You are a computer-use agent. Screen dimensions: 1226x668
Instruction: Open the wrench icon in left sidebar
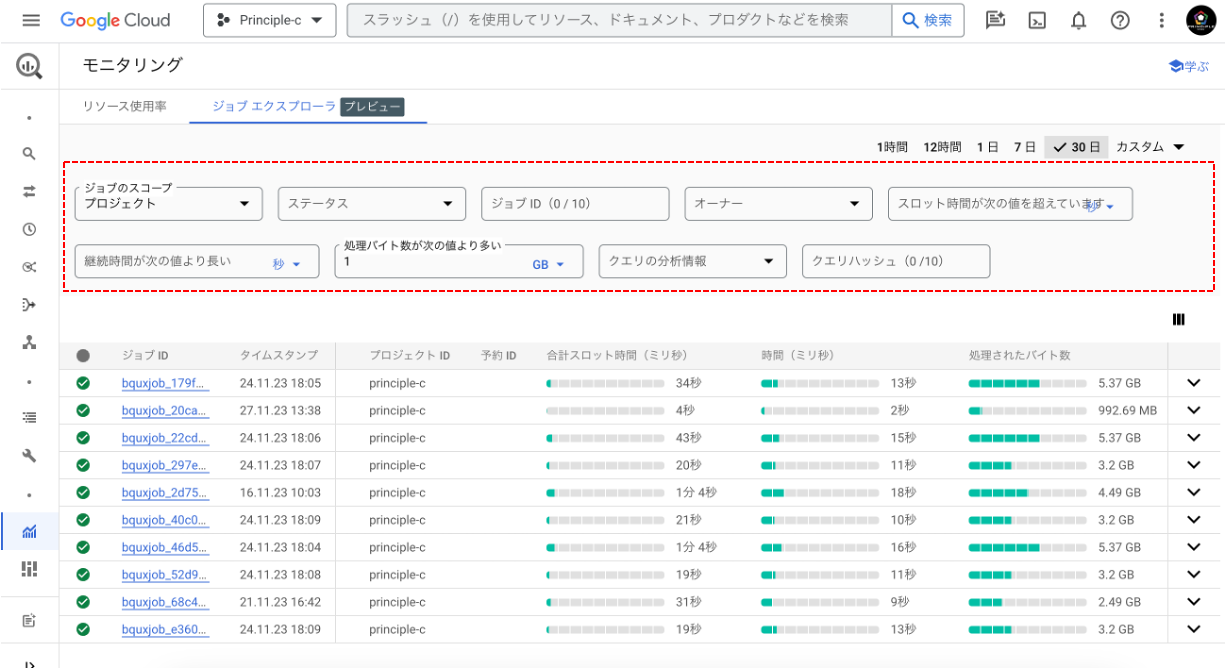coord(29,456)
